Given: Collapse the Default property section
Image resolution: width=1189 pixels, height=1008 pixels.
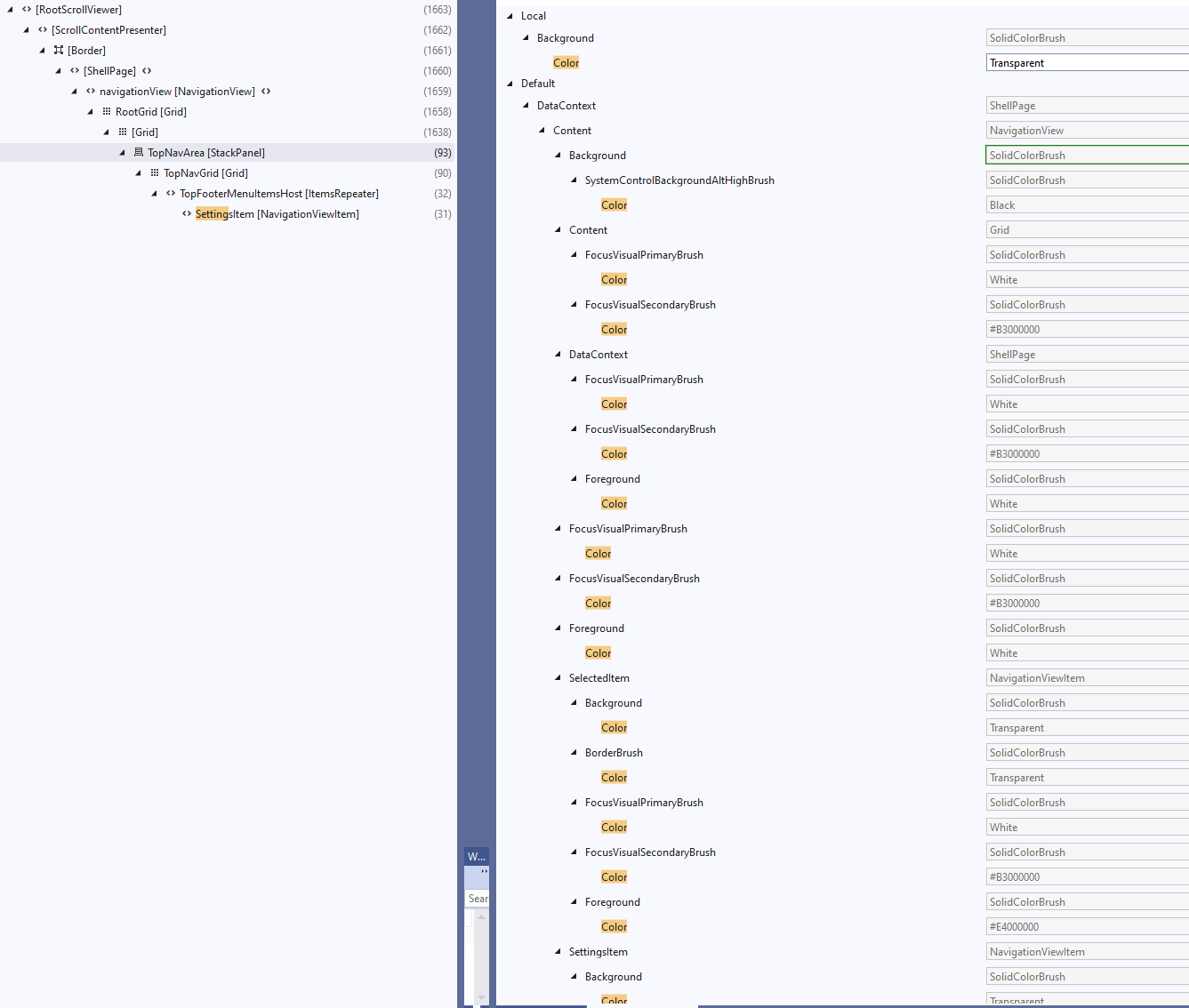Looking at the screenshot, I should tap(510, 83).
